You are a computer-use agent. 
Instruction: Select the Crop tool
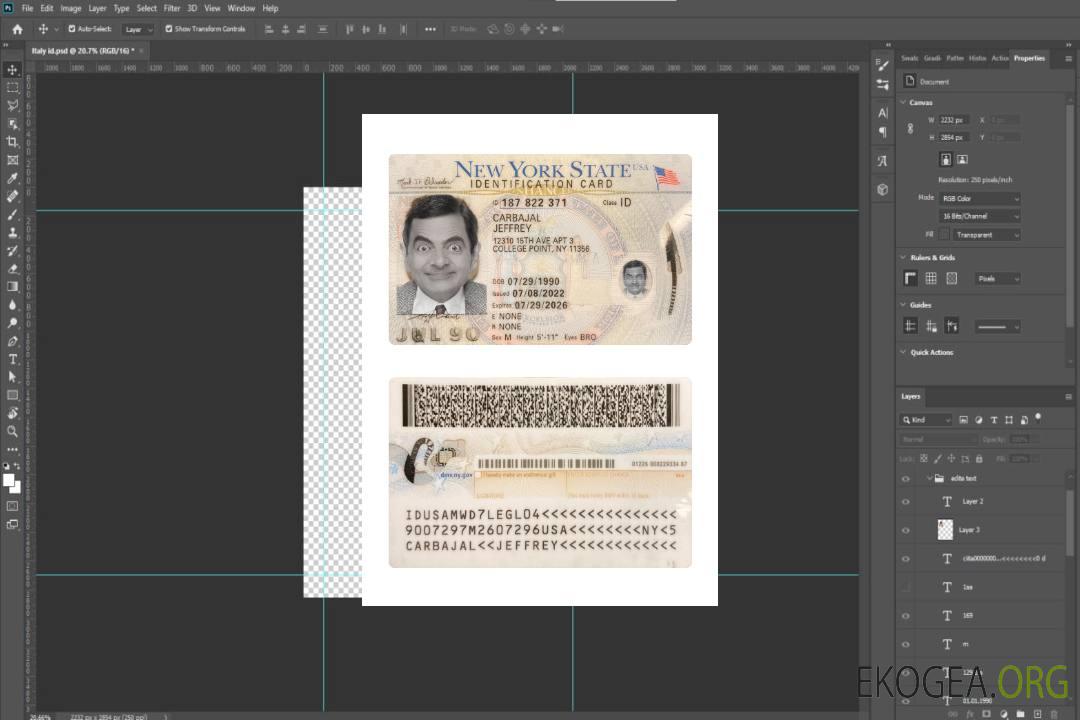click(12, 142)
